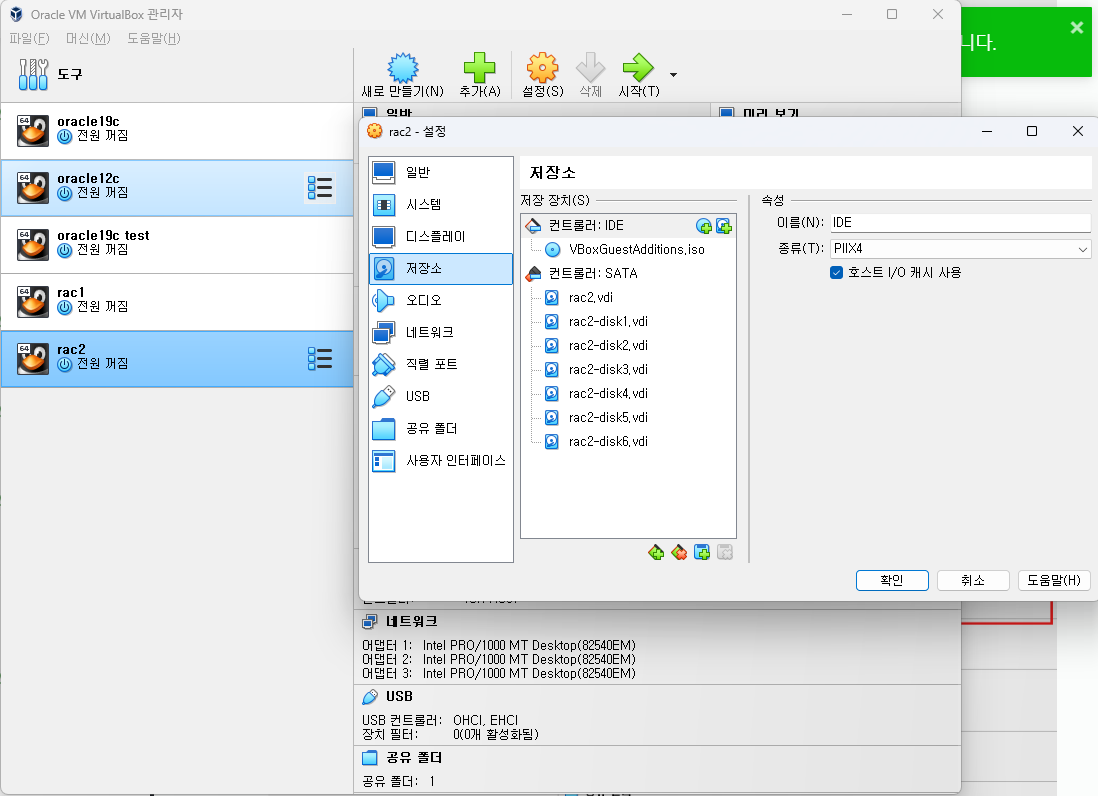The image size is (1098, 796).
Task: Select the rac2 virtual machine
Action: tap(176, 358)
